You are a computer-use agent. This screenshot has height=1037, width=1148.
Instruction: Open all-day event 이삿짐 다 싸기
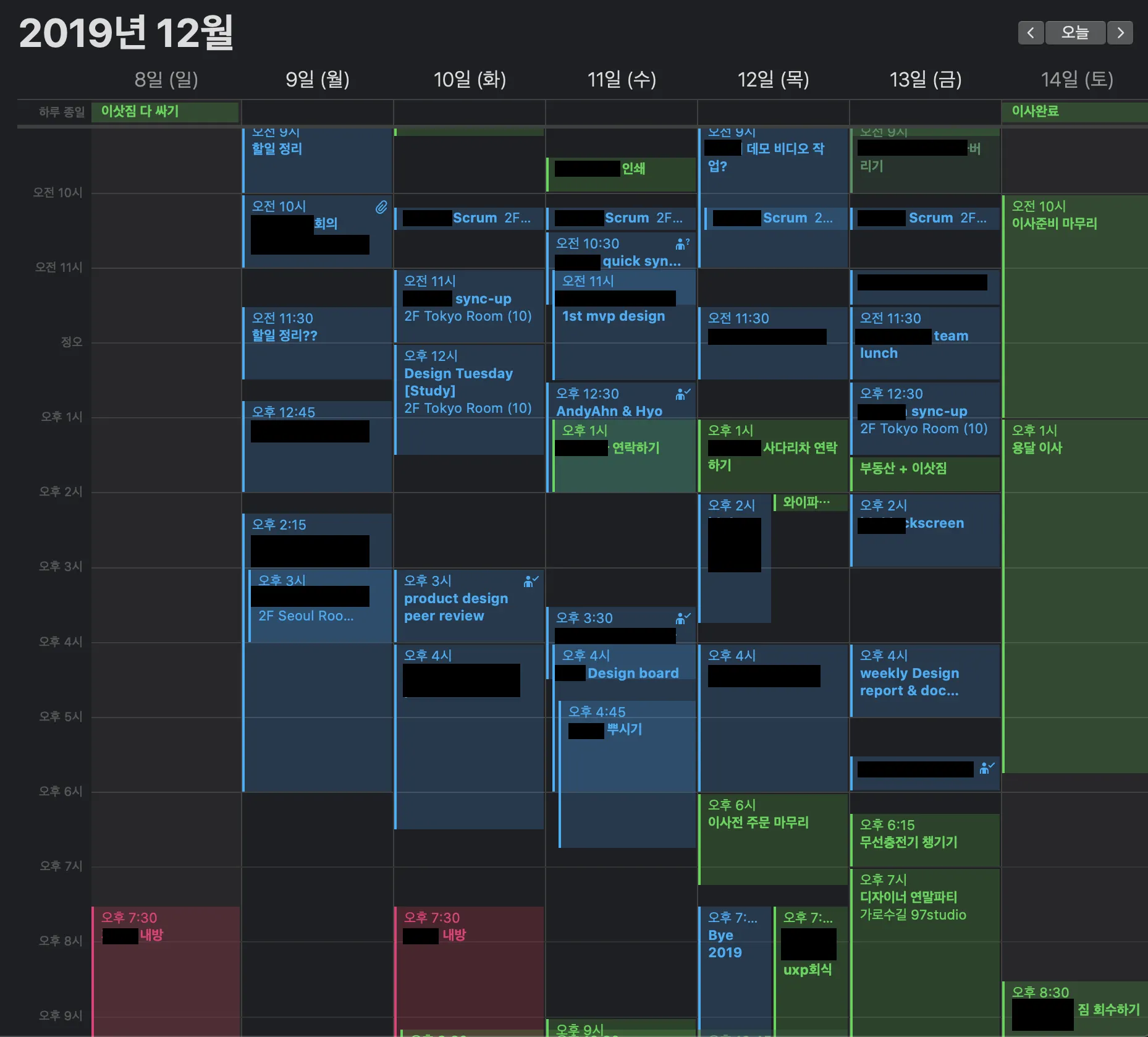[165, 111]
